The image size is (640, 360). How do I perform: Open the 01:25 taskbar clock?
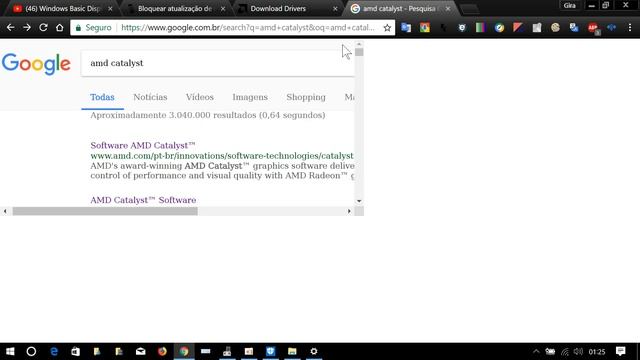click(597, 351)
